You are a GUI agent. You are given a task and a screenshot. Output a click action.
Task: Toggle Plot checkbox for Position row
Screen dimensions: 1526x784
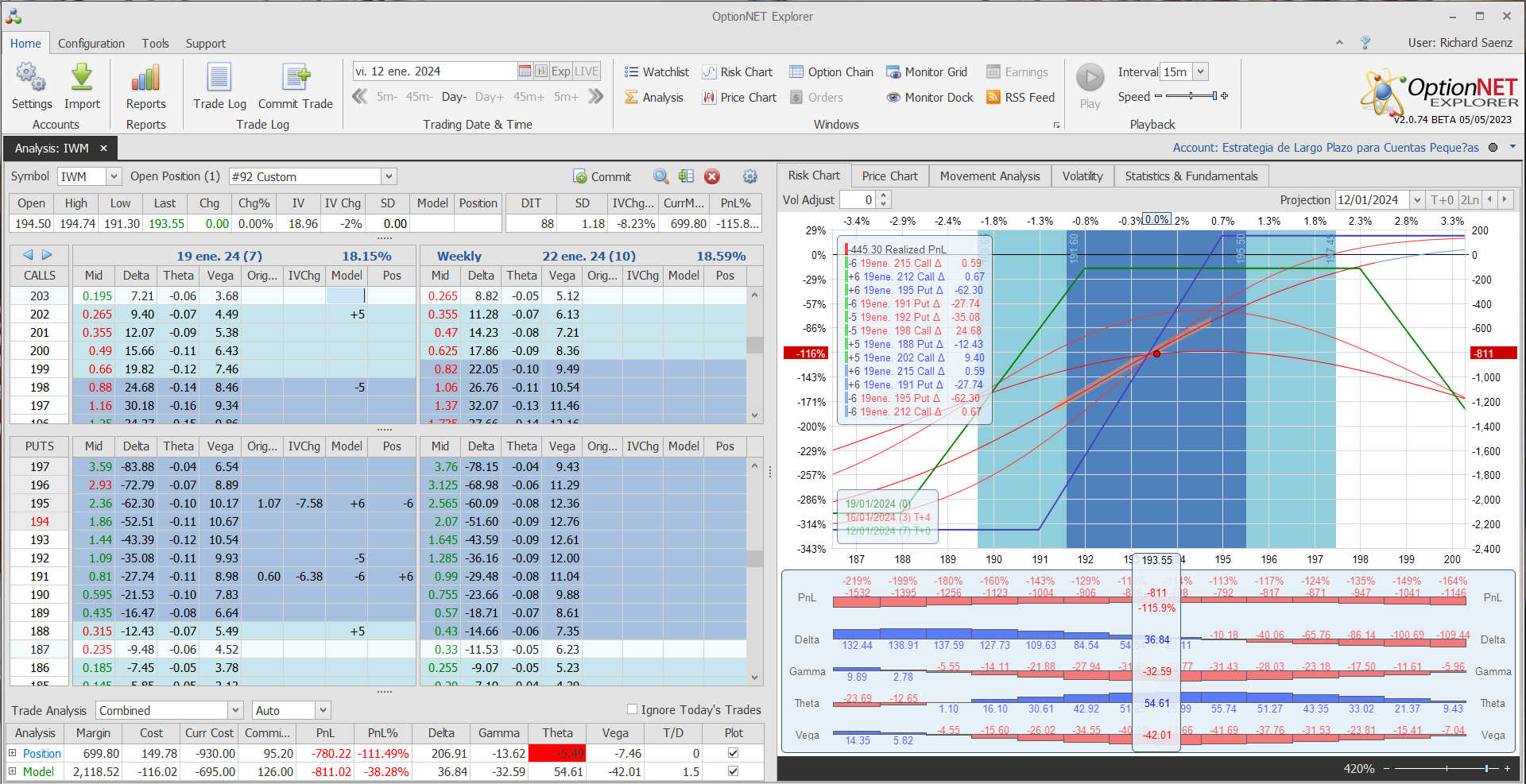point(733,753)
